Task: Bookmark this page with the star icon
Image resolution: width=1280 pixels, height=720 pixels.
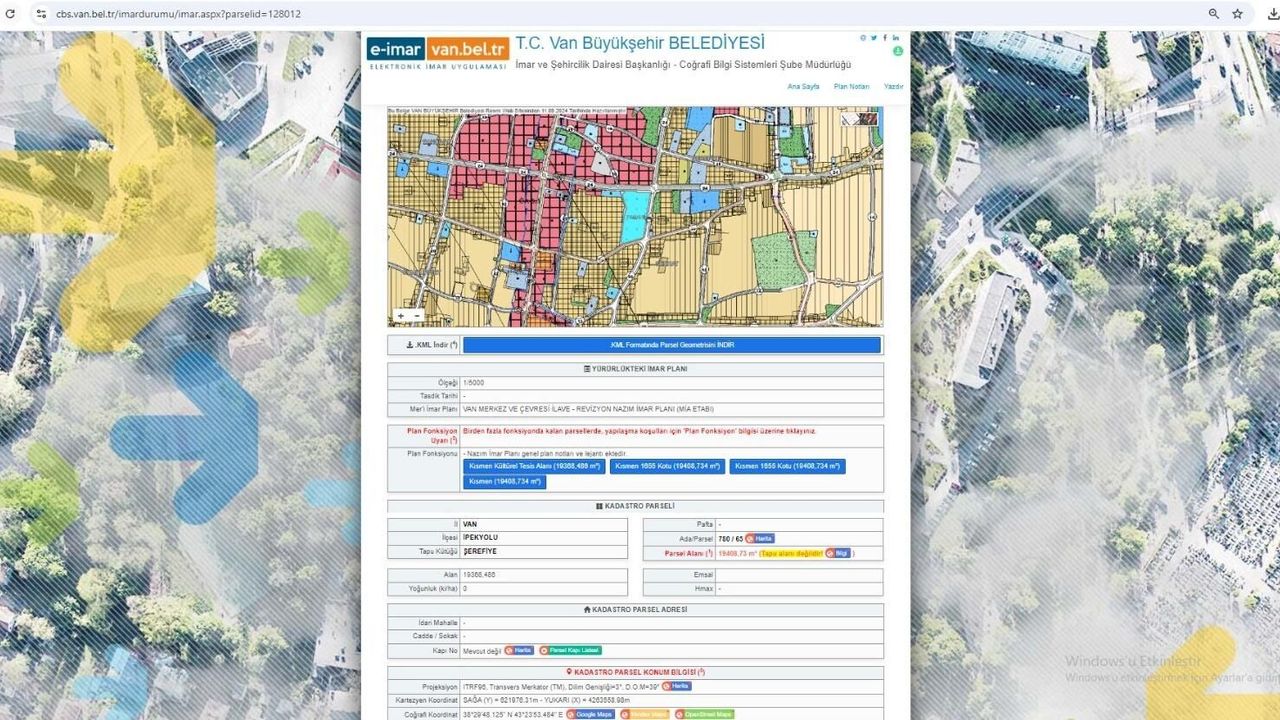Action: click(x=1237, y=14)
